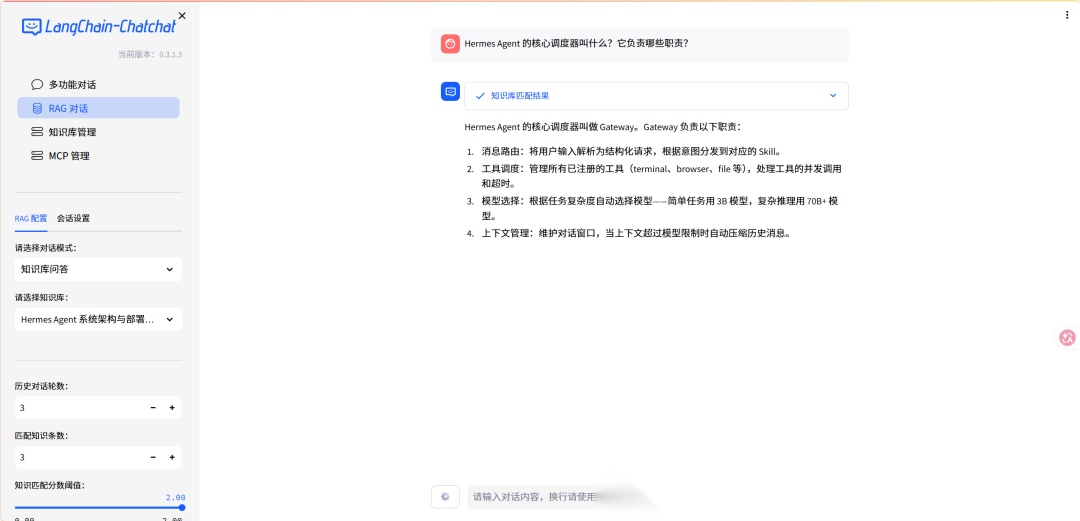Switch to the 会话设置 tab
Image resolution: width=1080 pixels, height=521 pixels.
click(73, 218)
